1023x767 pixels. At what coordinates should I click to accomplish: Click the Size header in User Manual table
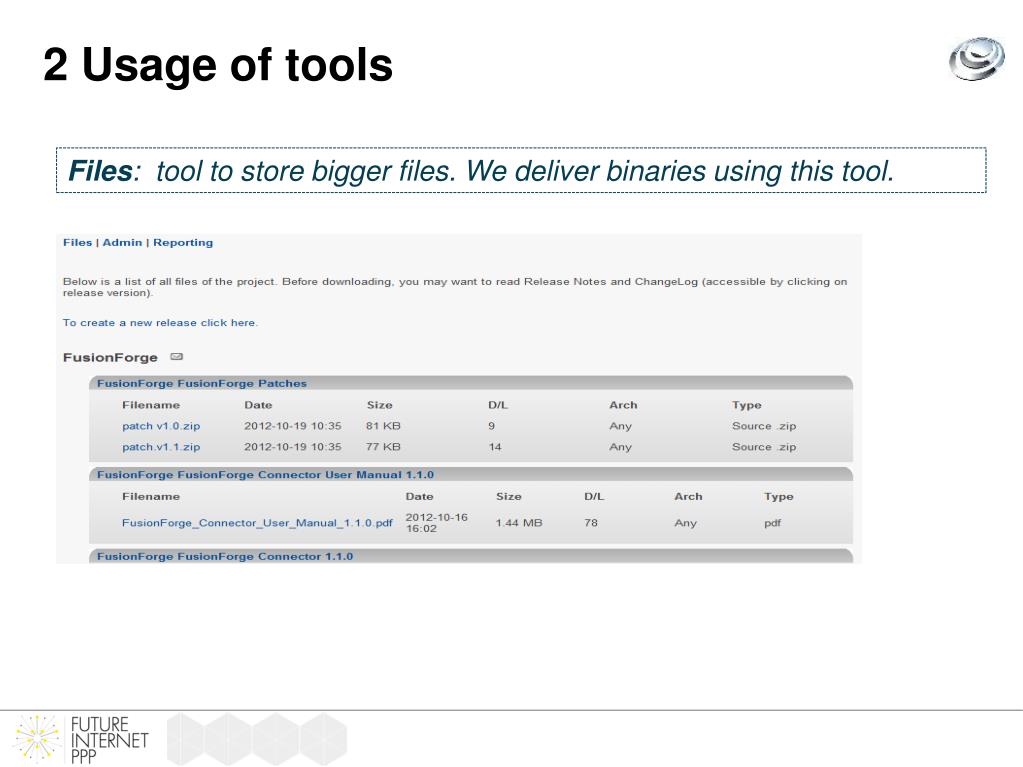509,496
